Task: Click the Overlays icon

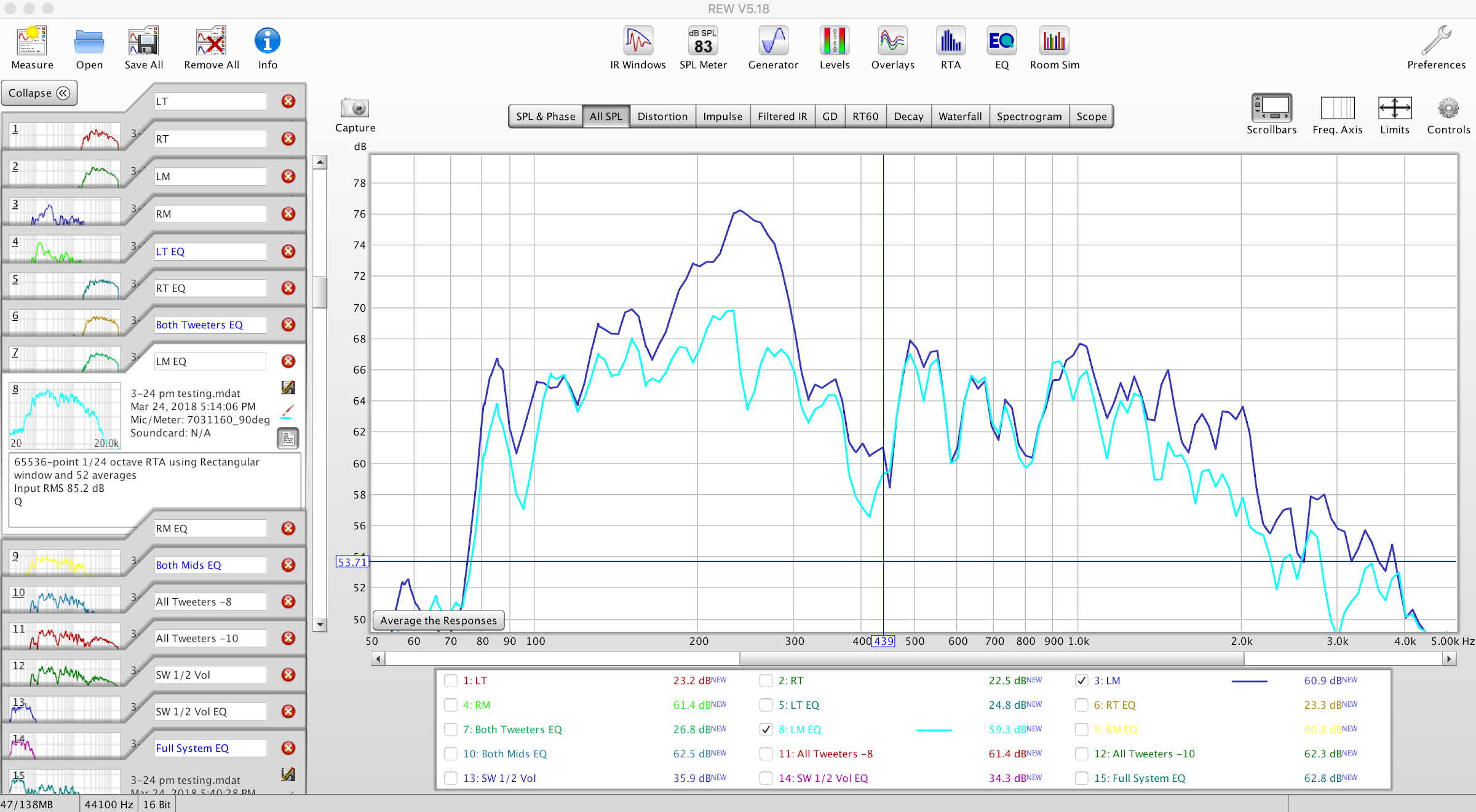Action: pyautogui.click(x=894, y=43)
